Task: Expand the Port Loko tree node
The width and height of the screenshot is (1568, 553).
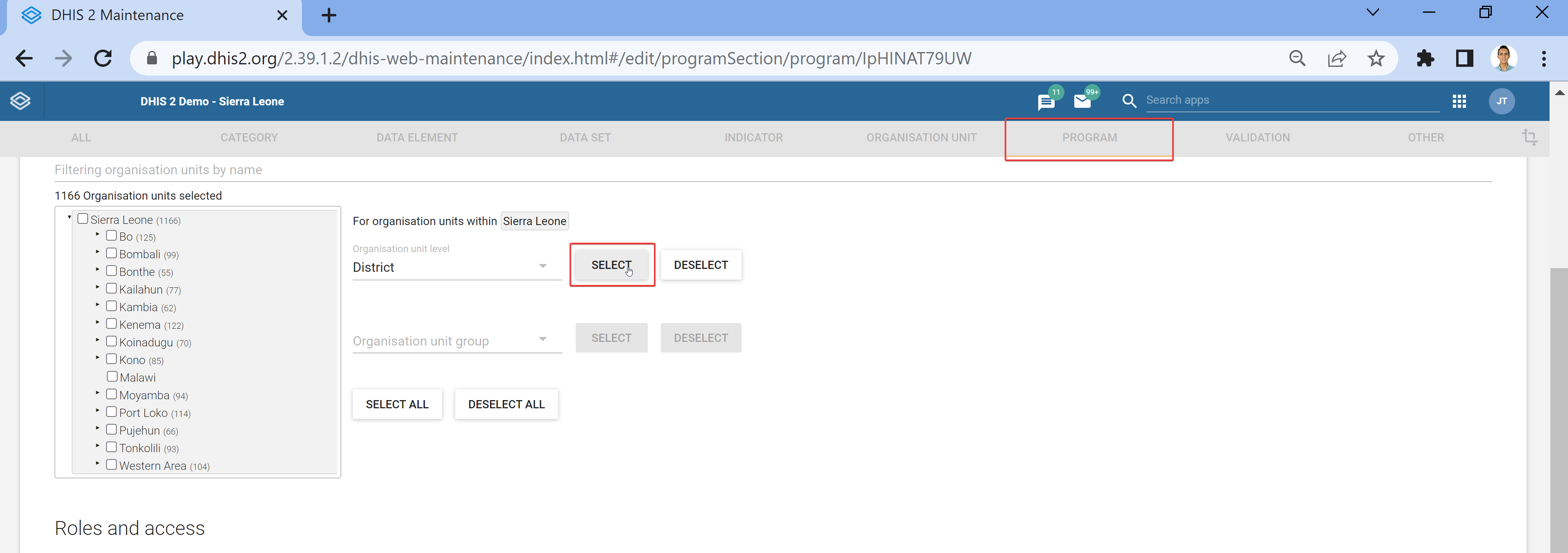Action: click(x=98, y=410)
